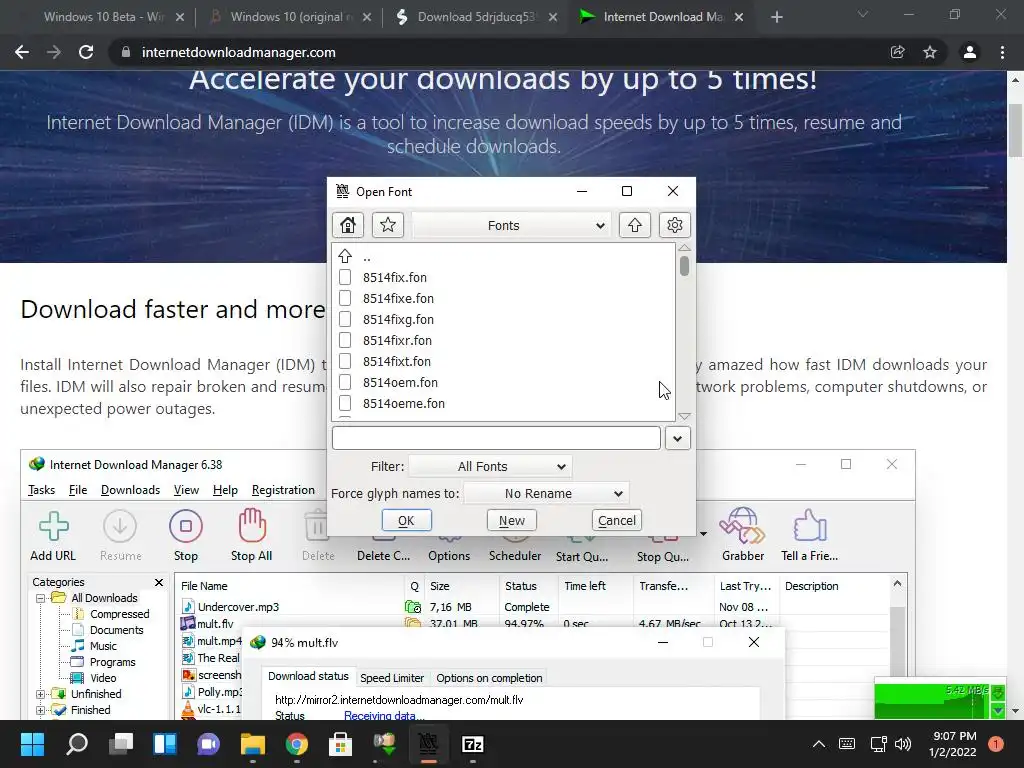Open a new browser tab
This screenshot has height=768, width=1024.
tap(776, 17)
